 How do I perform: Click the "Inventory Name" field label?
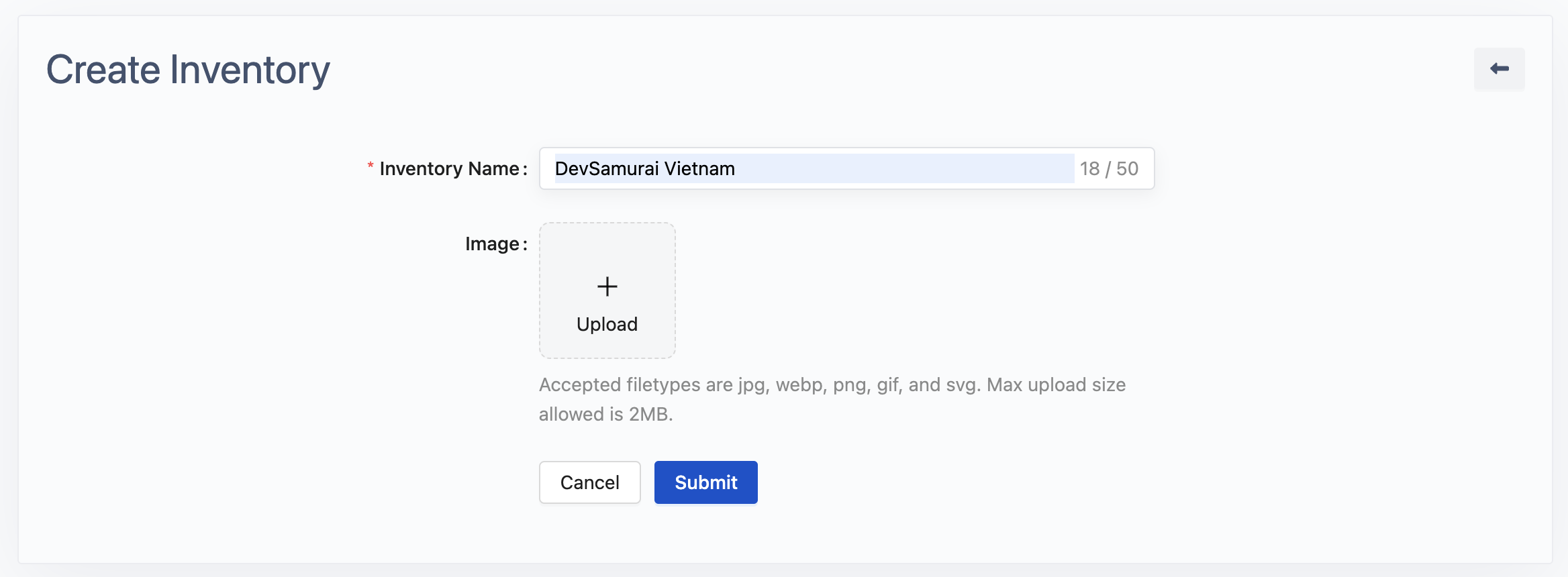point(449,168)
